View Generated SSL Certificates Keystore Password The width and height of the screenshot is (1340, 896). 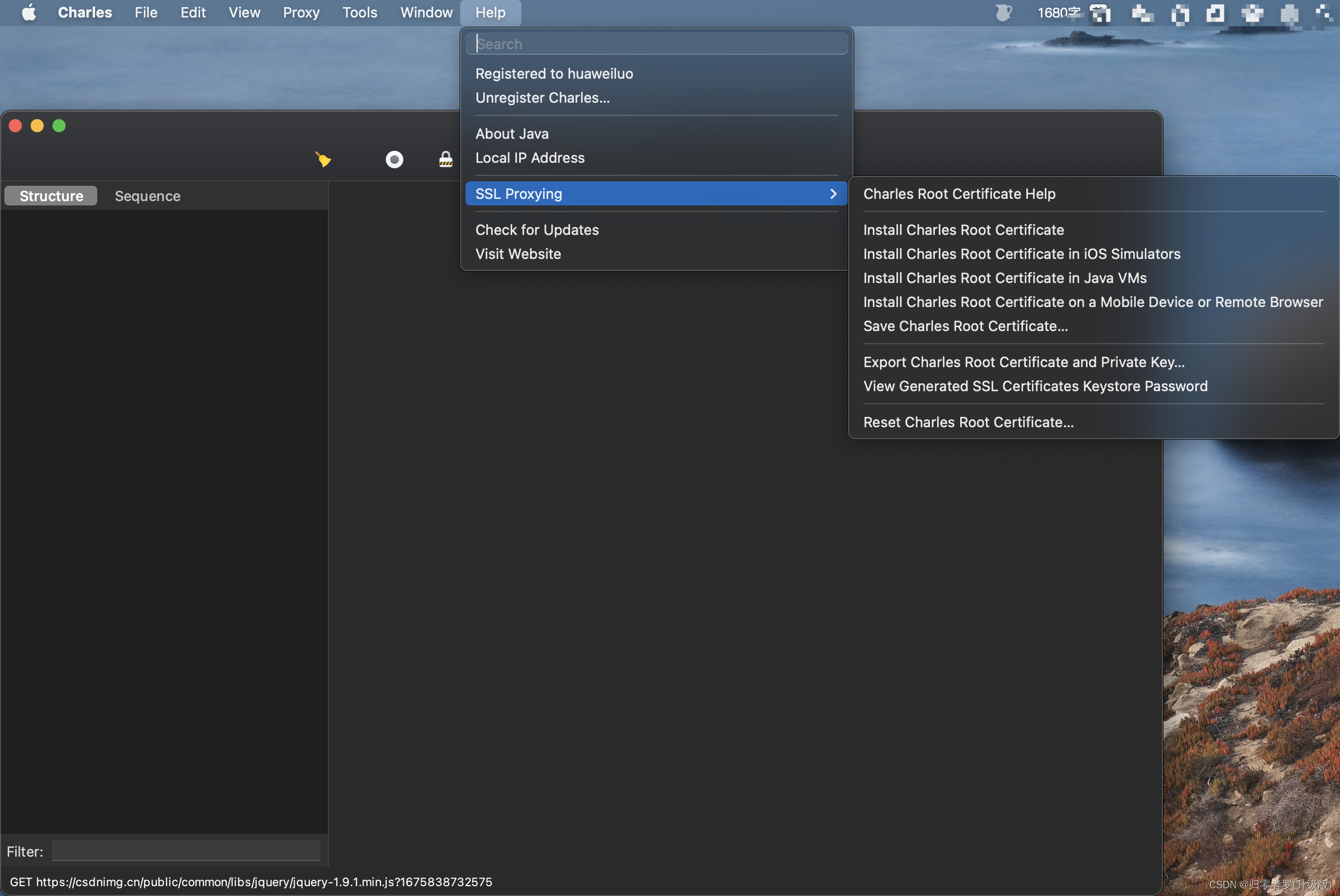[x=1094, y=386]
